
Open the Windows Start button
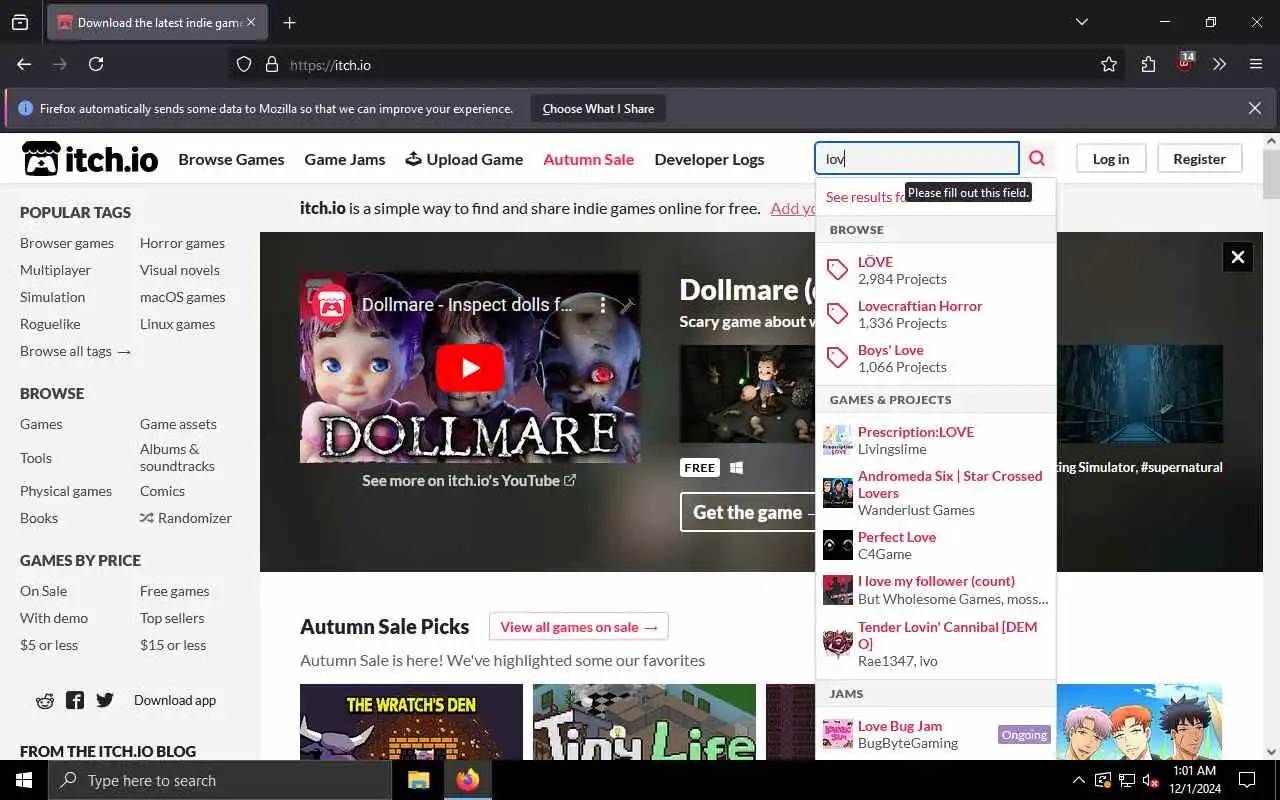(x=24, y=780)
